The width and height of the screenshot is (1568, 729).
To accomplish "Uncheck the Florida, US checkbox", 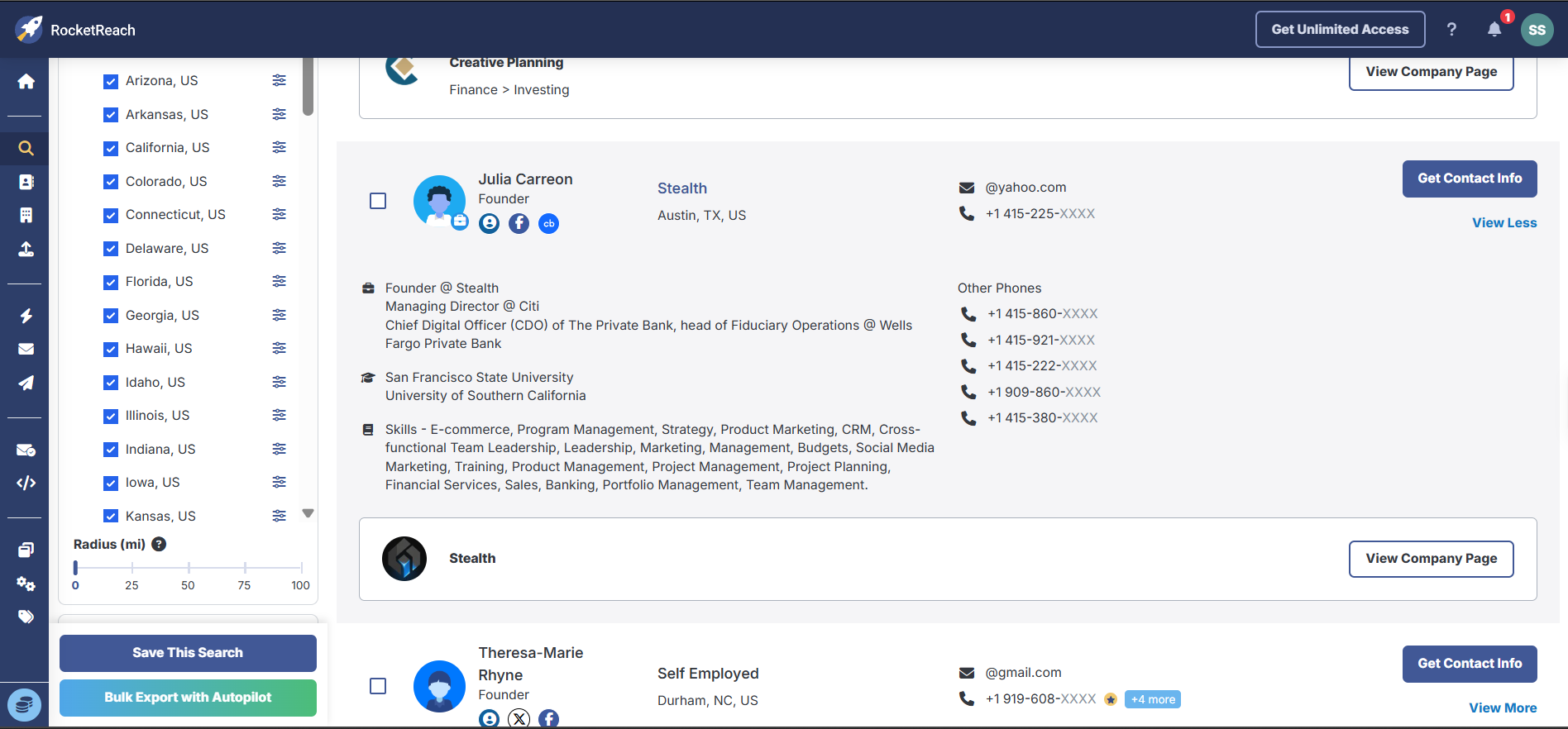I will (111, 282).
